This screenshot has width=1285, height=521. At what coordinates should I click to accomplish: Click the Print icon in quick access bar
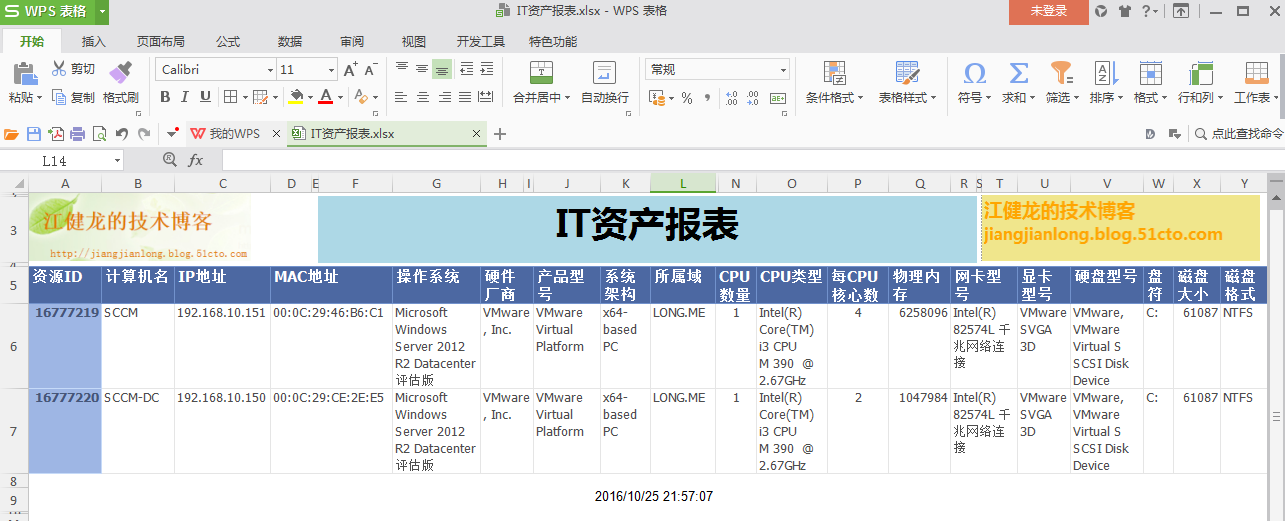point(77,134)
